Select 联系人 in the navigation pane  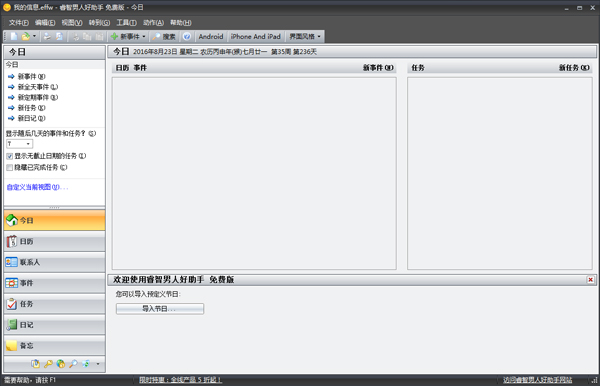54,262
